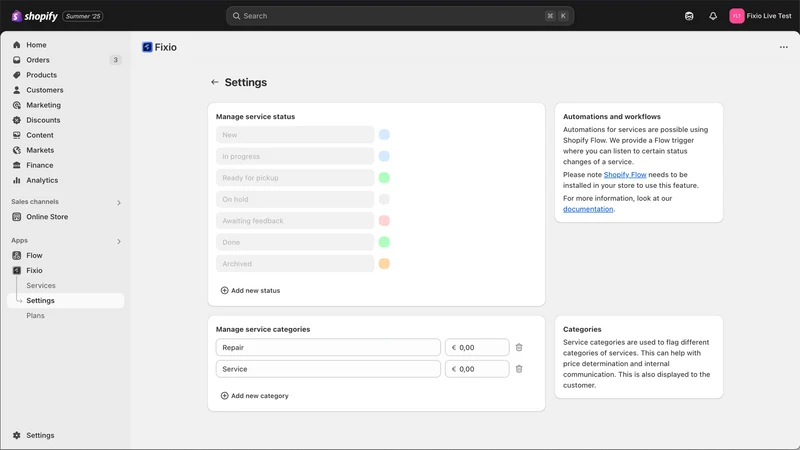
Task: Delete the Repair category
Action: (519, 347)
